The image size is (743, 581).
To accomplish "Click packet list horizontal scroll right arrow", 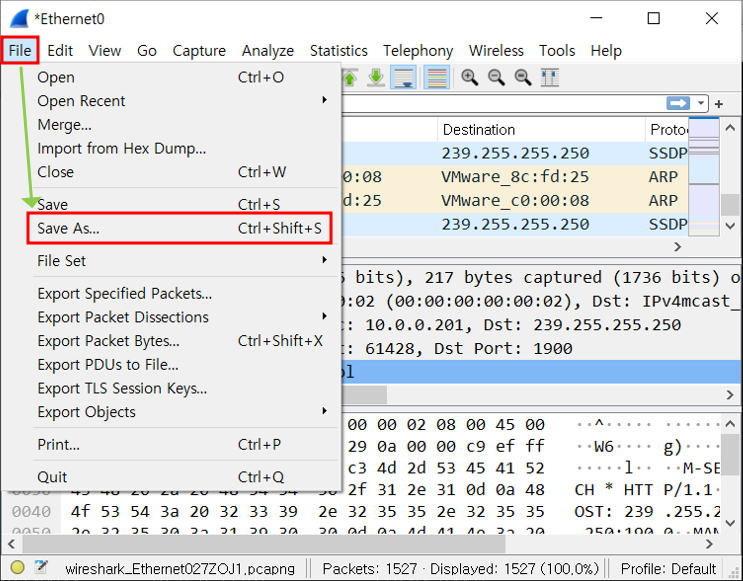I will click(678, 246).
